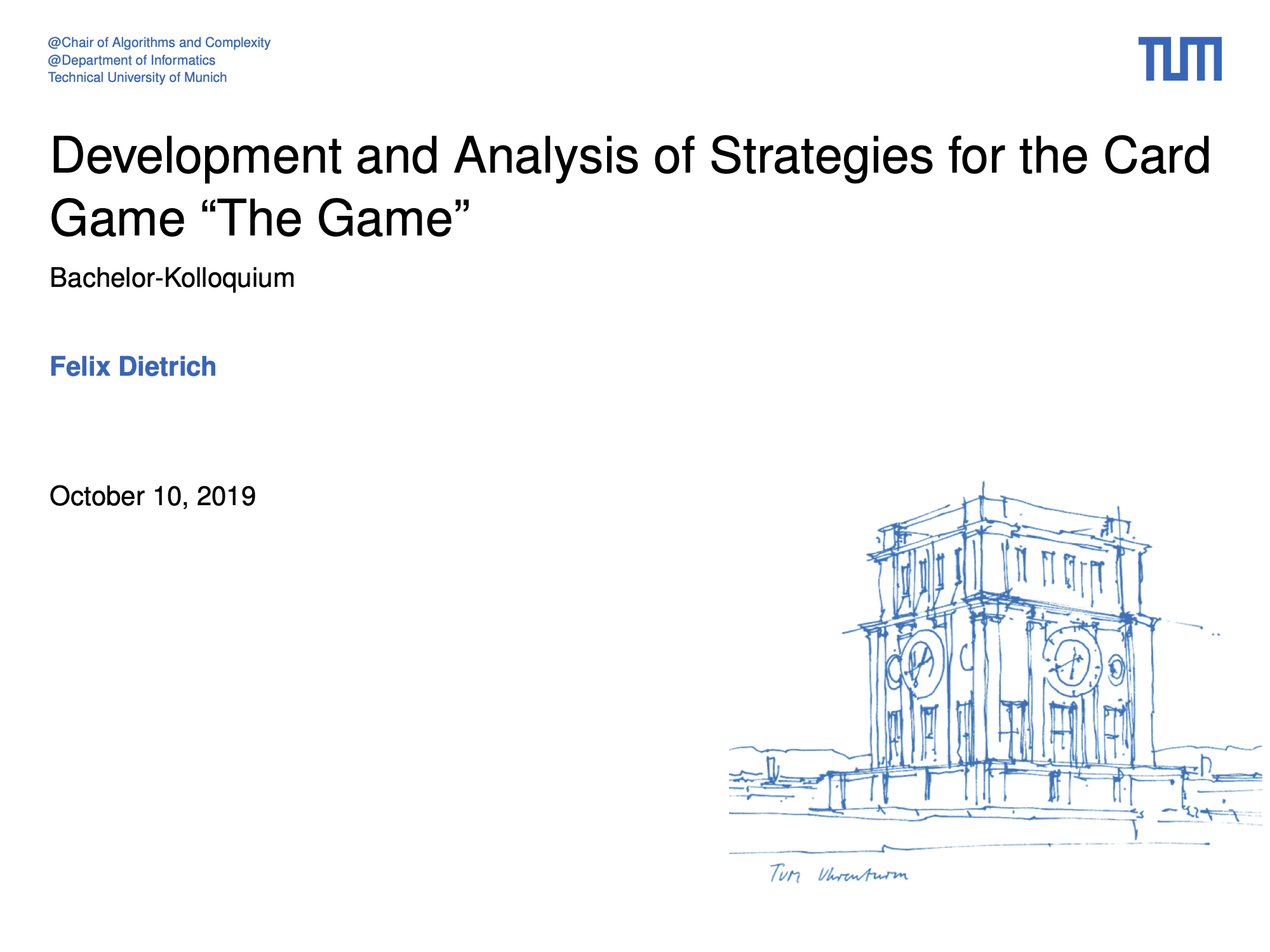Click the date 'October 10, 2019'

[152, 496]
